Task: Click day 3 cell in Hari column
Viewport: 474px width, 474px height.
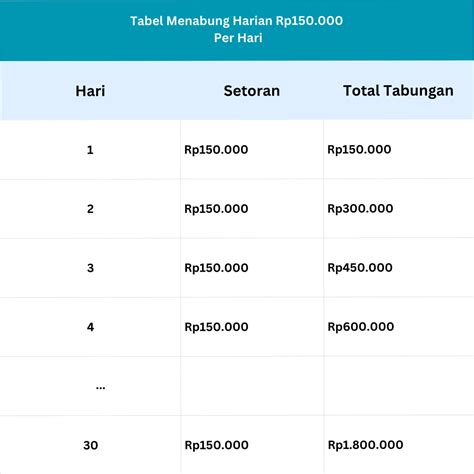Action: click(90, 268)
